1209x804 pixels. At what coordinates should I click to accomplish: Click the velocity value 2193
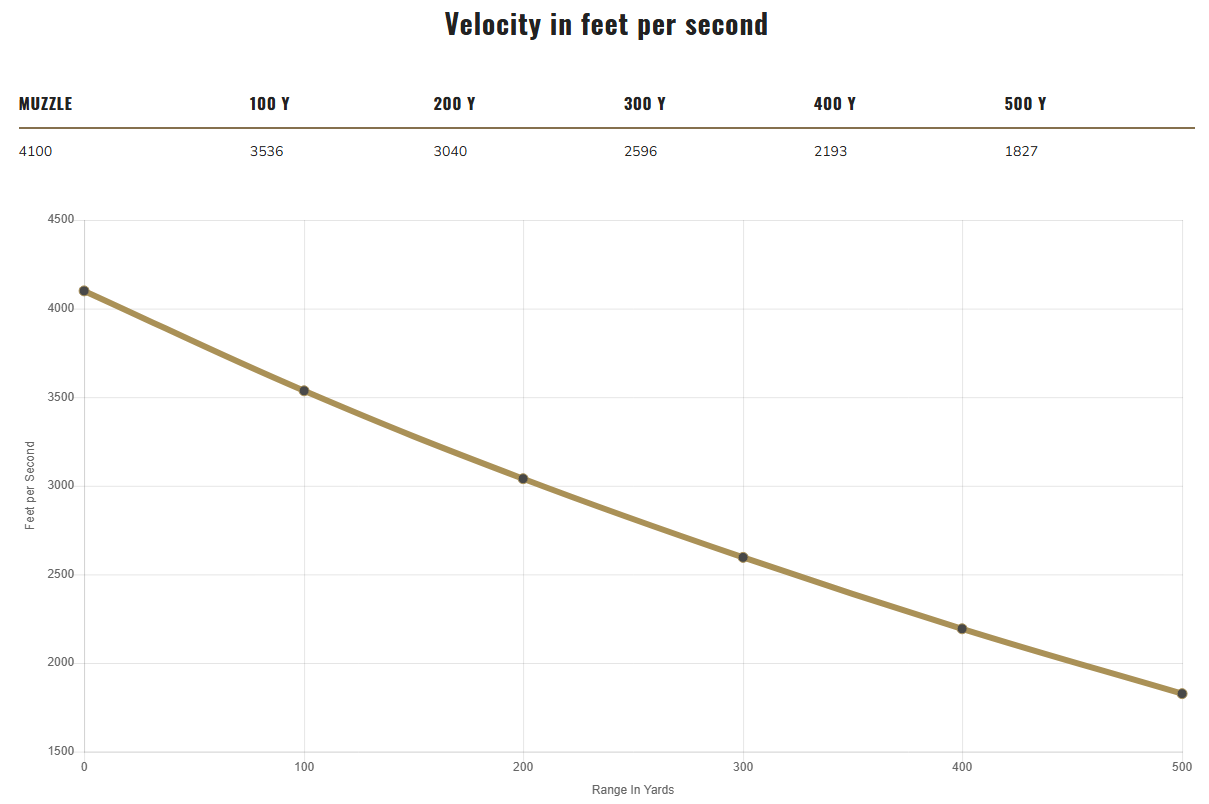[x=831, y=152]
